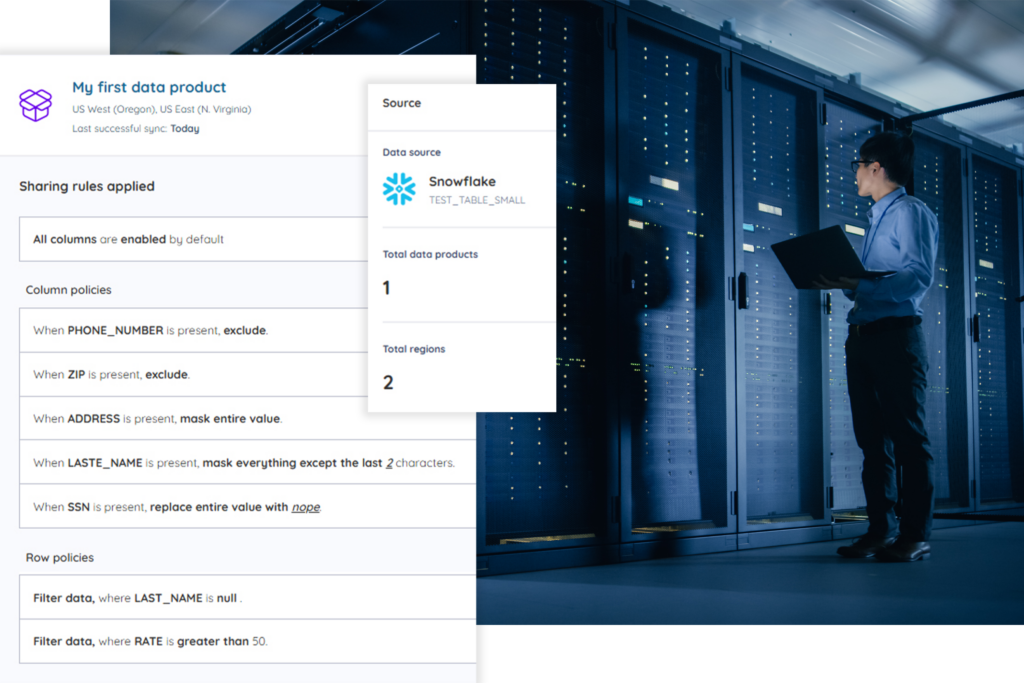Image resolution: width=1024 pixels, height=683 pixels.
Task: Select the LASTE_NAME mask policy row
Action: (248, 462)
